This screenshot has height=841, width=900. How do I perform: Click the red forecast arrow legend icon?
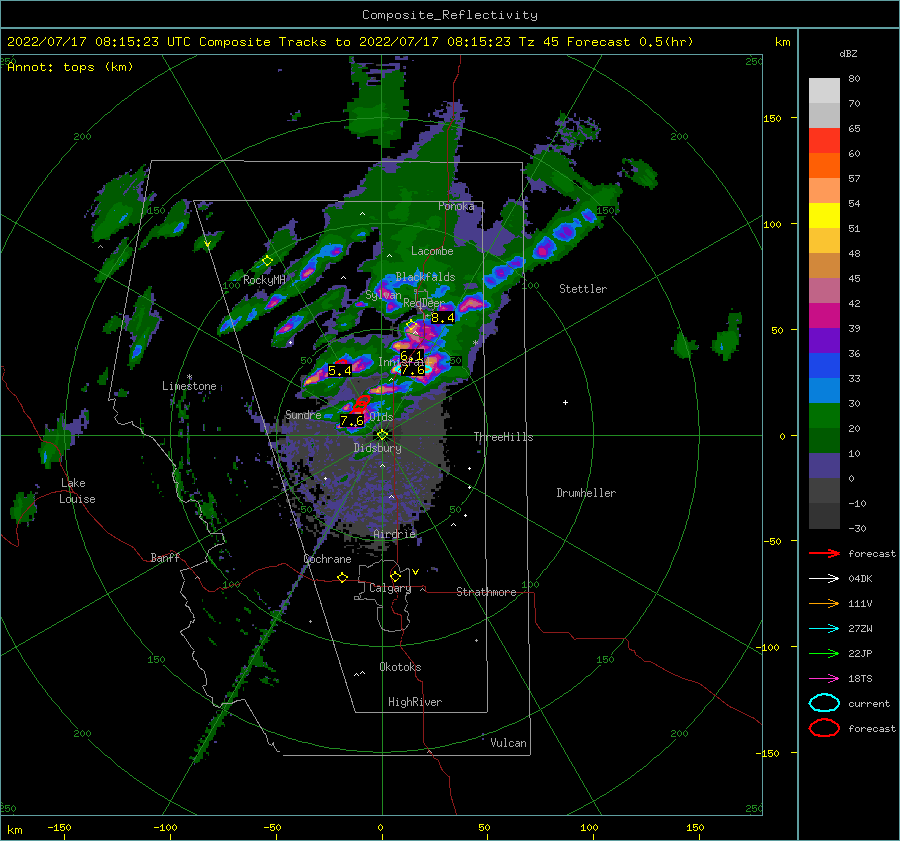824,553
